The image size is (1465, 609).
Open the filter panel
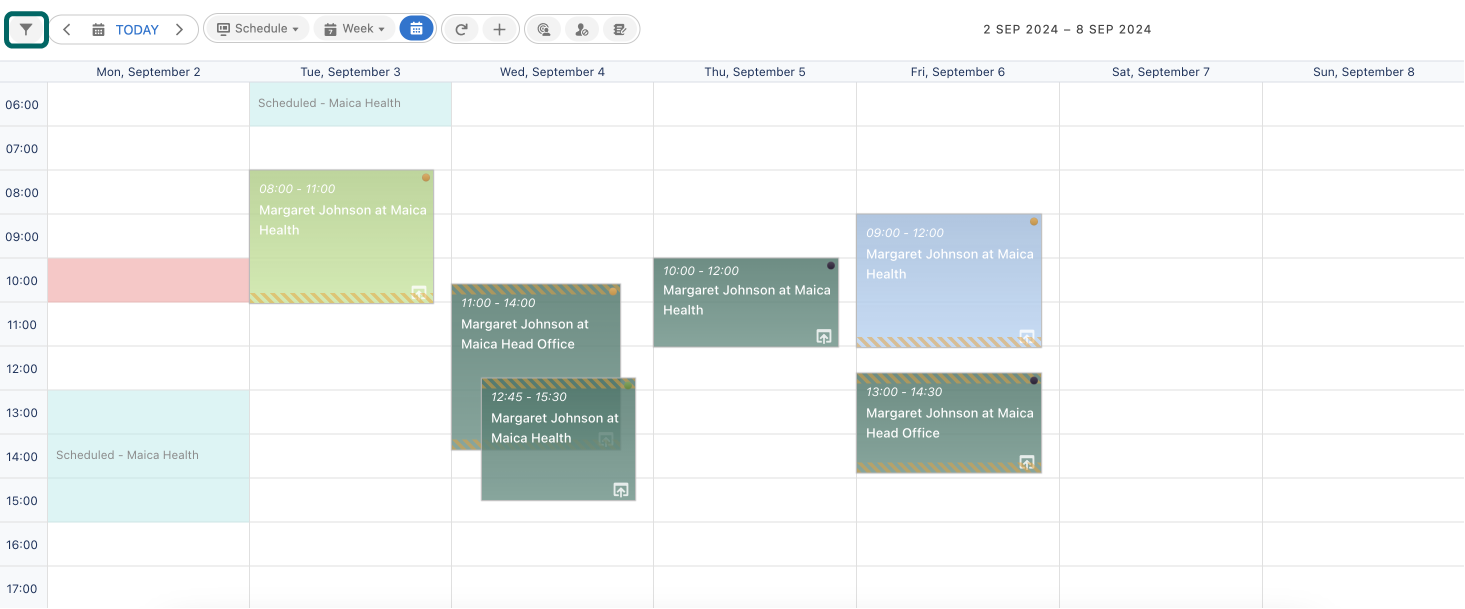(x=26, y=30)
